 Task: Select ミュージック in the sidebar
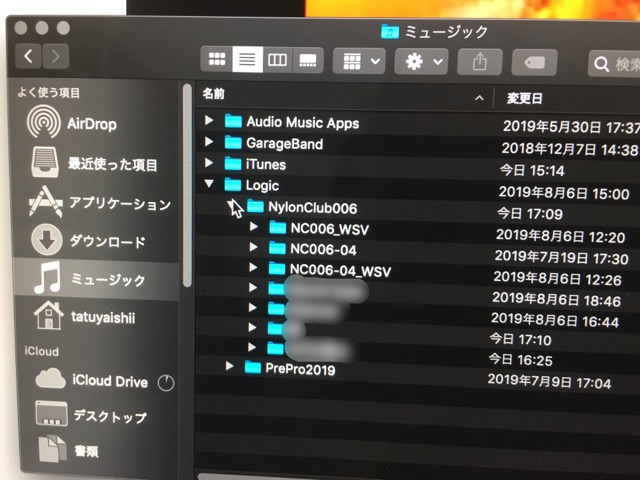[x=96, y=279]
